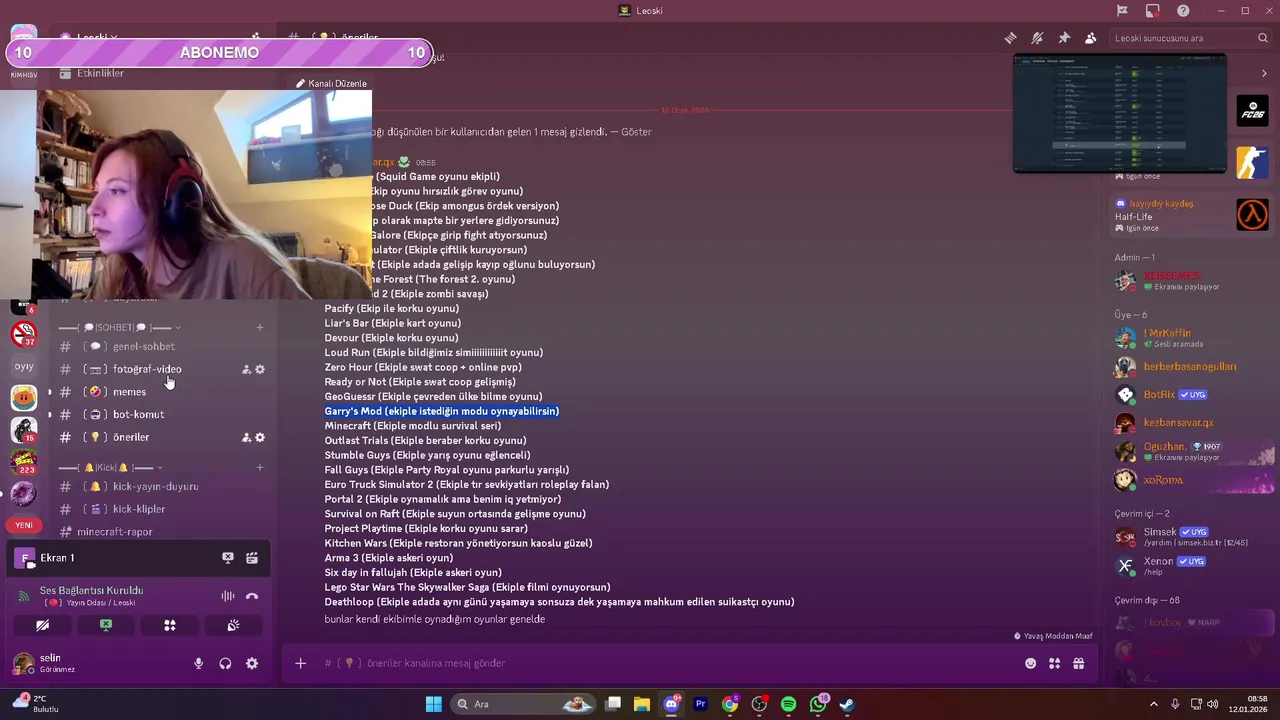Screen dimensions: 1280x720
Task: Click the Kanalı Düzenle button
Action: click(331, 83)
